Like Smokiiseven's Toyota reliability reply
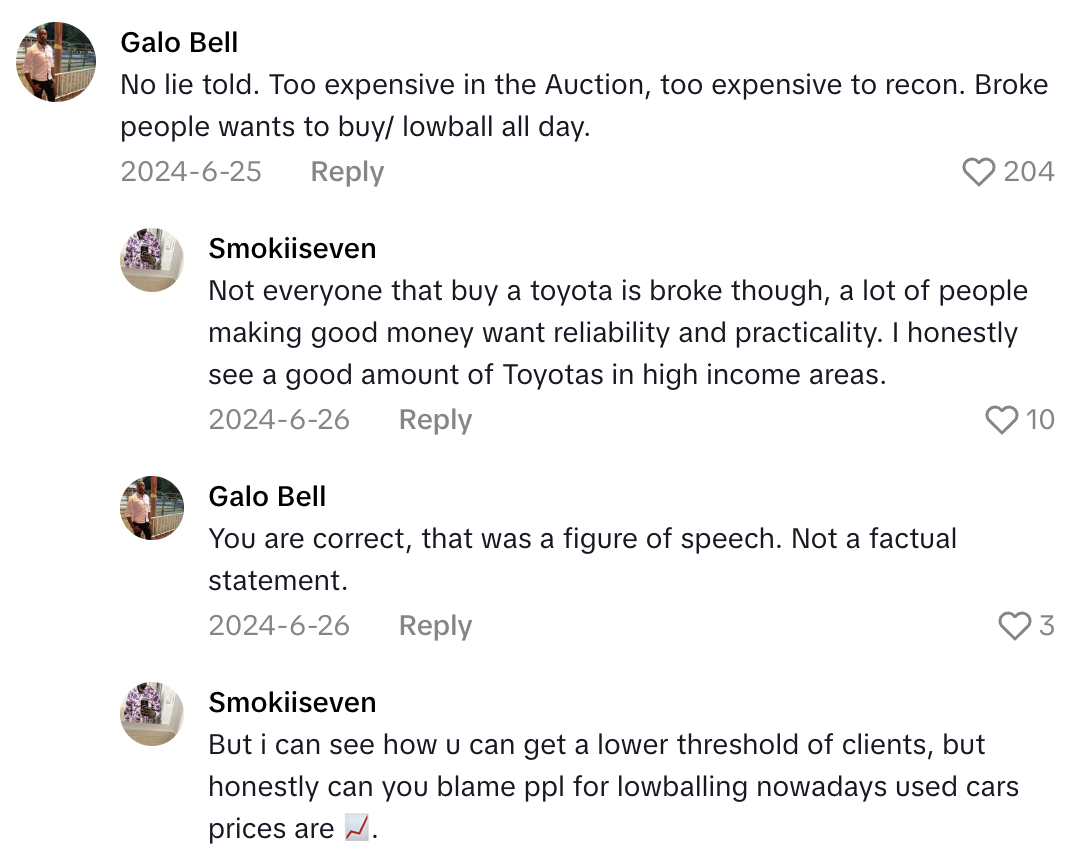This screenshot has height=854, width=1080. click(1001, 420)
